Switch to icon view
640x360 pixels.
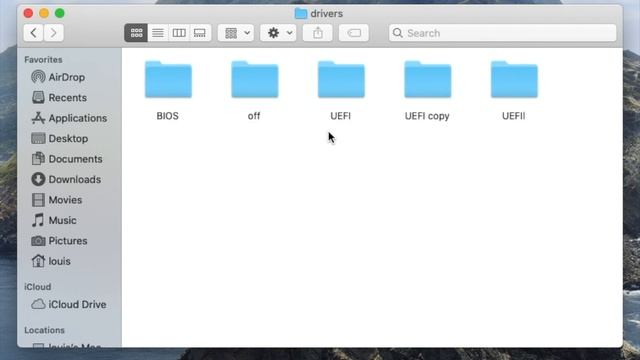[136, 33]
